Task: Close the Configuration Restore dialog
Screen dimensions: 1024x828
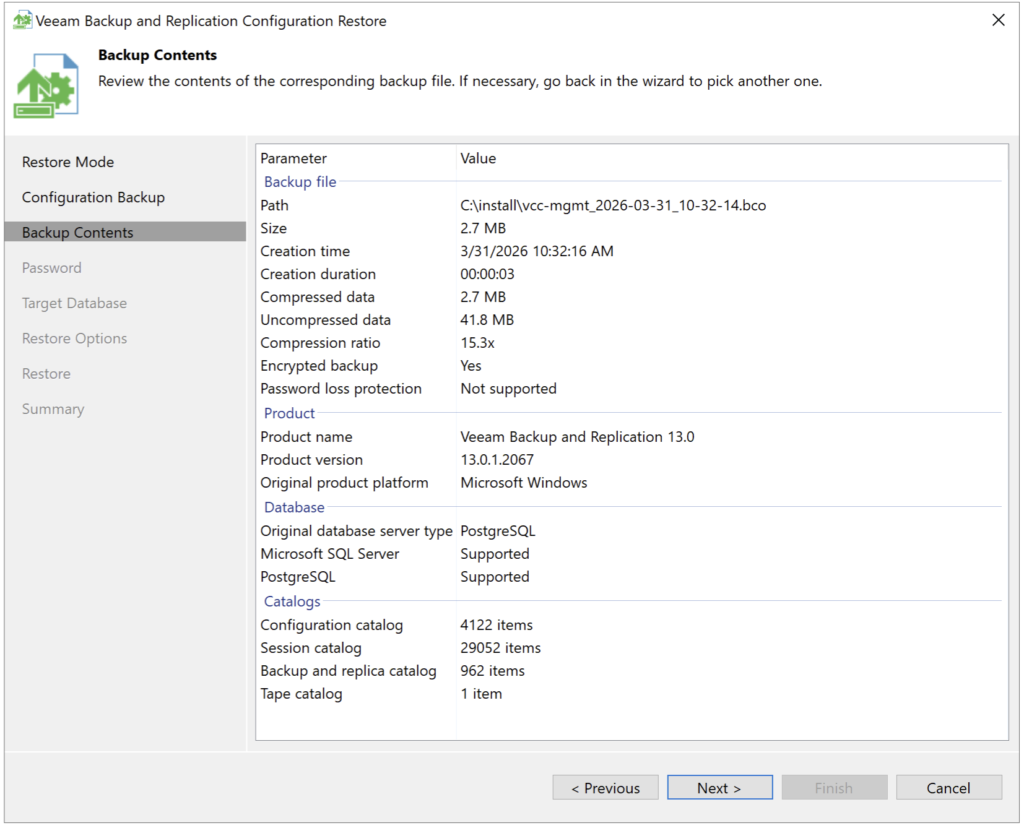Action: (998, 20)
